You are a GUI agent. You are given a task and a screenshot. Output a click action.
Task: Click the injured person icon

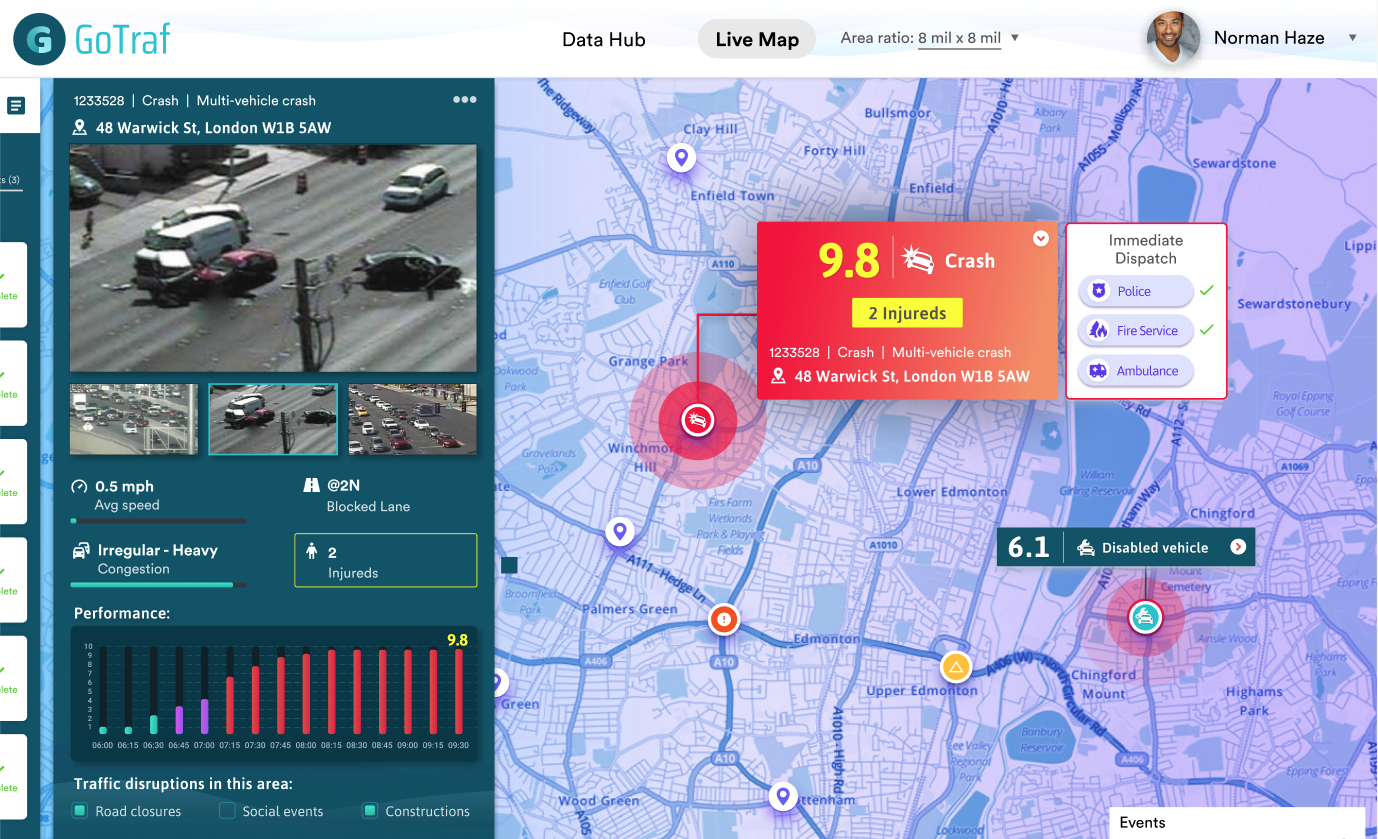311,551
